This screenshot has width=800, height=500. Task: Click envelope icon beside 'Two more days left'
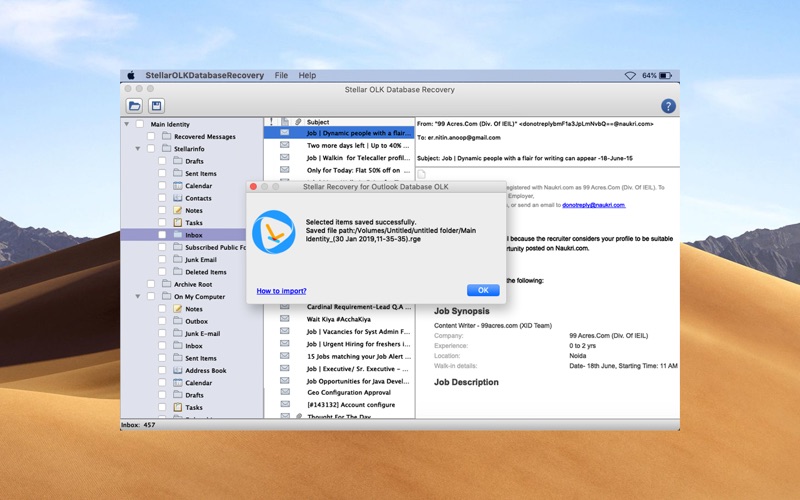pos(285,145)
